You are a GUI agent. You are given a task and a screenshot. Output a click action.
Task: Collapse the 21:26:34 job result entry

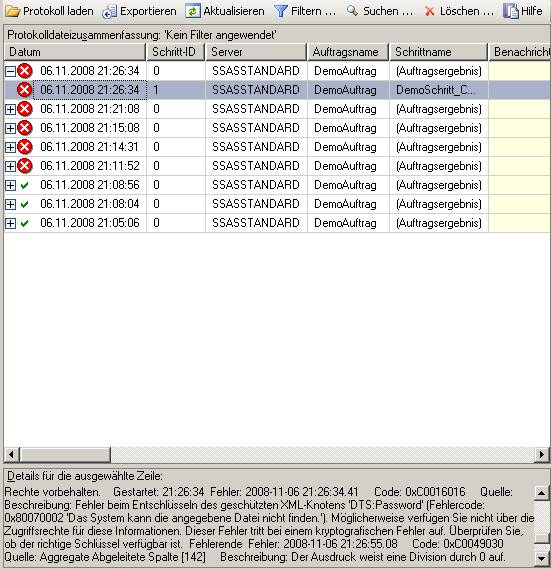pos(10,71)
